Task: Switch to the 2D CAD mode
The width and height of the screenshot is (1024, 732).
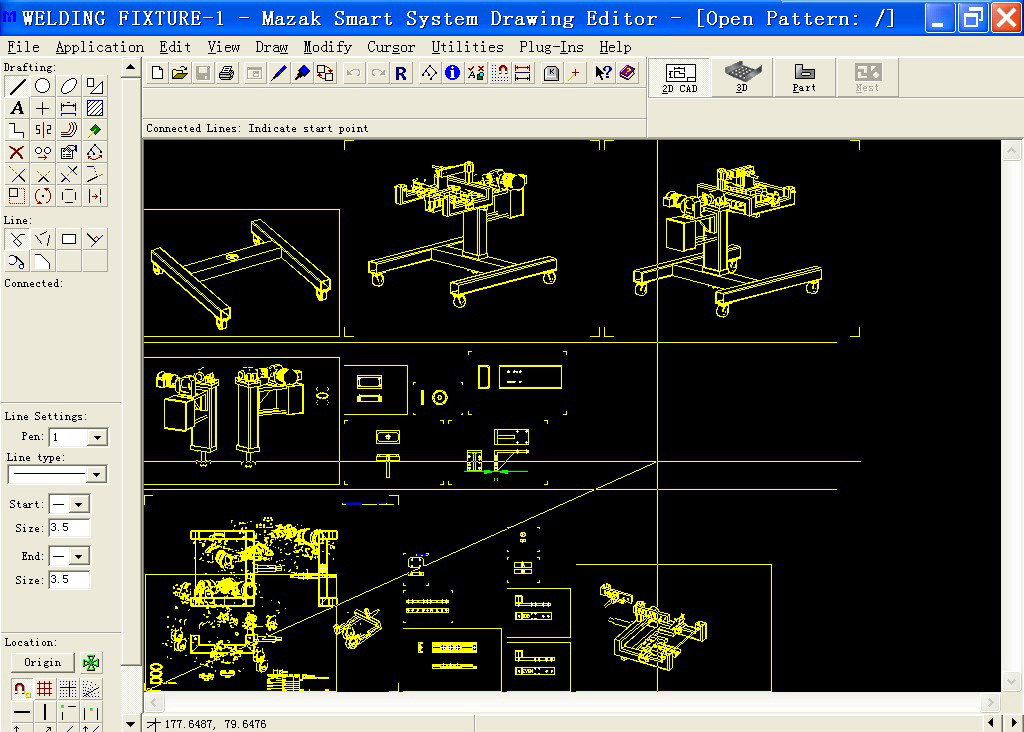Action: click(680, 78)
